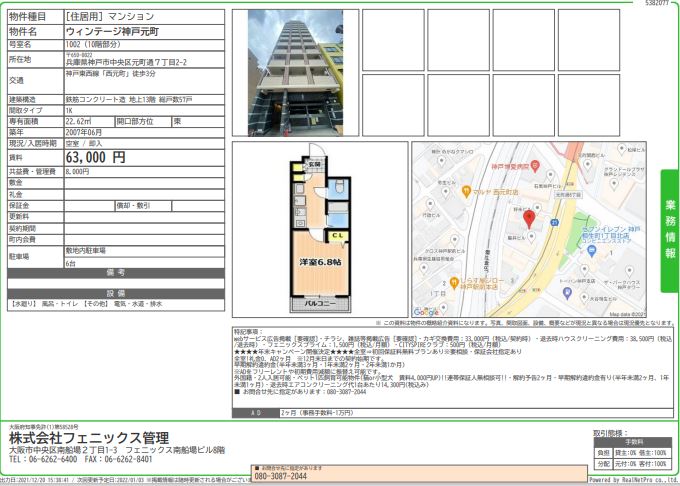
Task: Click the status 空室 / 即入
Action: [84, 144]
